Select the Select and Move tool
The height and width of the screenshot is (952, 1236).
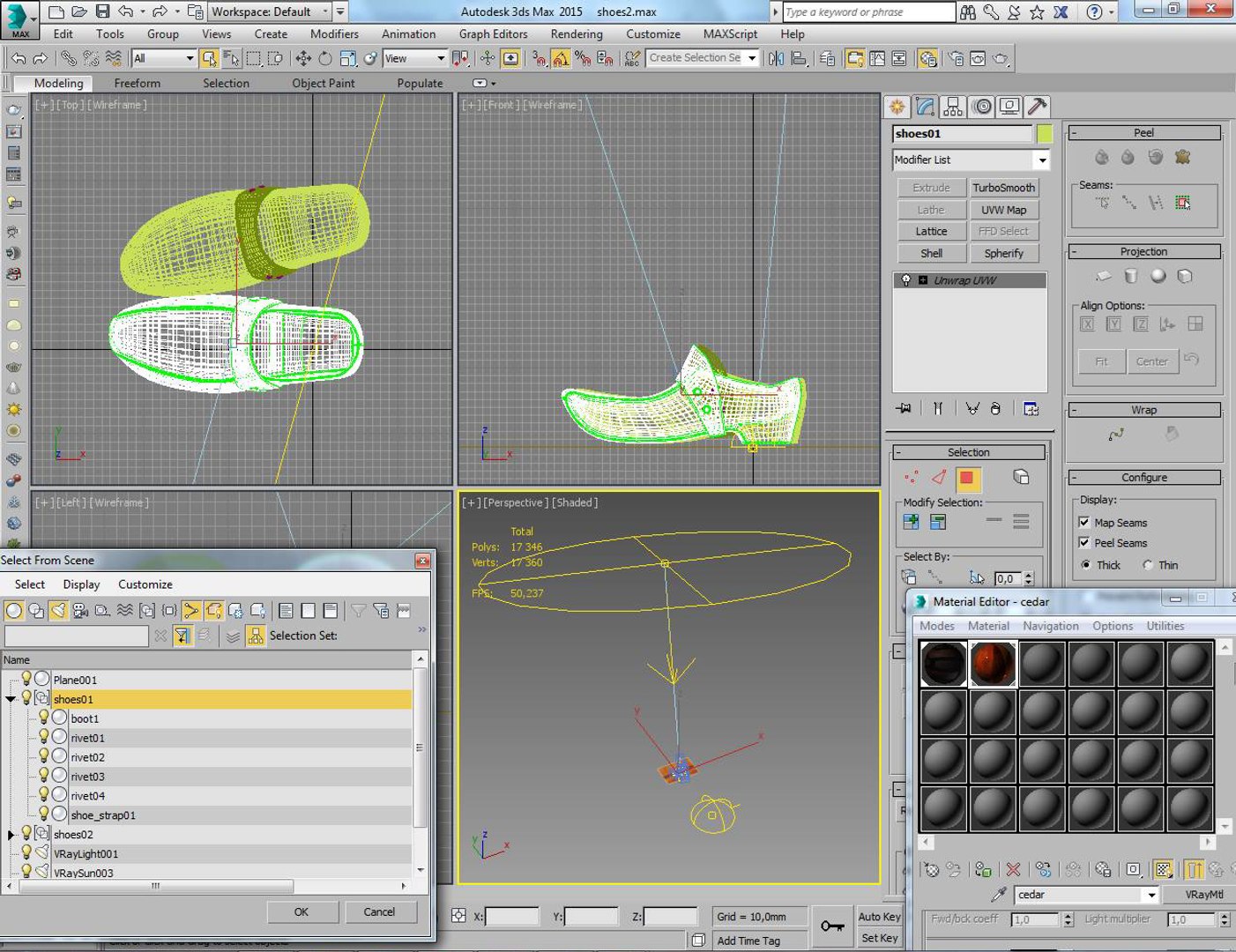pyautogui.click(x=302, y=58)
